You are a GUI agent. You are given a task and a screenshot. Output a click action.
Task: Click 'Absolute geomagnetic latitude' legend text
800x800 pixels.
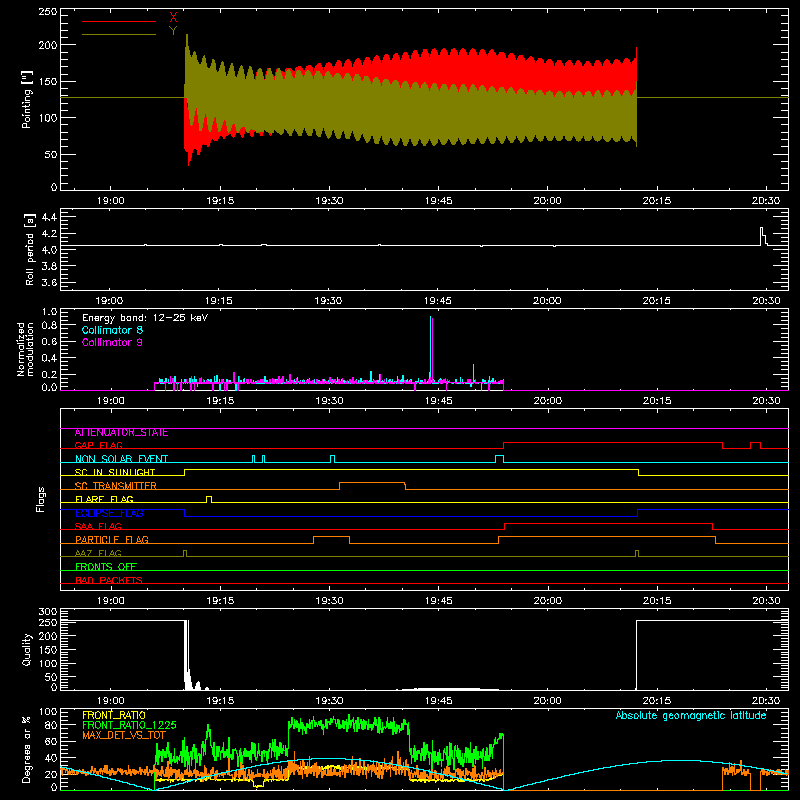[691, 715]
